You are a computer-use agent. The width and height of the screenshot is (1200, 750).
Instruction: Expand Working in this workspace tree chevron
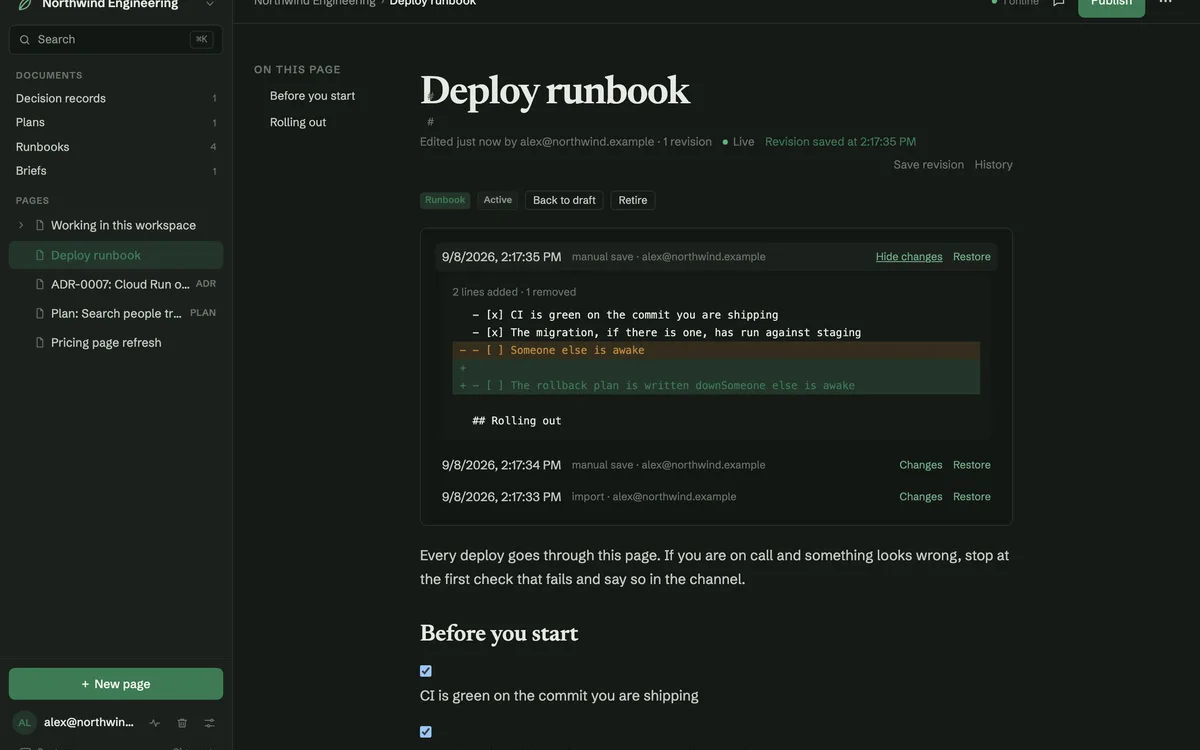click(x=21, y=225)
